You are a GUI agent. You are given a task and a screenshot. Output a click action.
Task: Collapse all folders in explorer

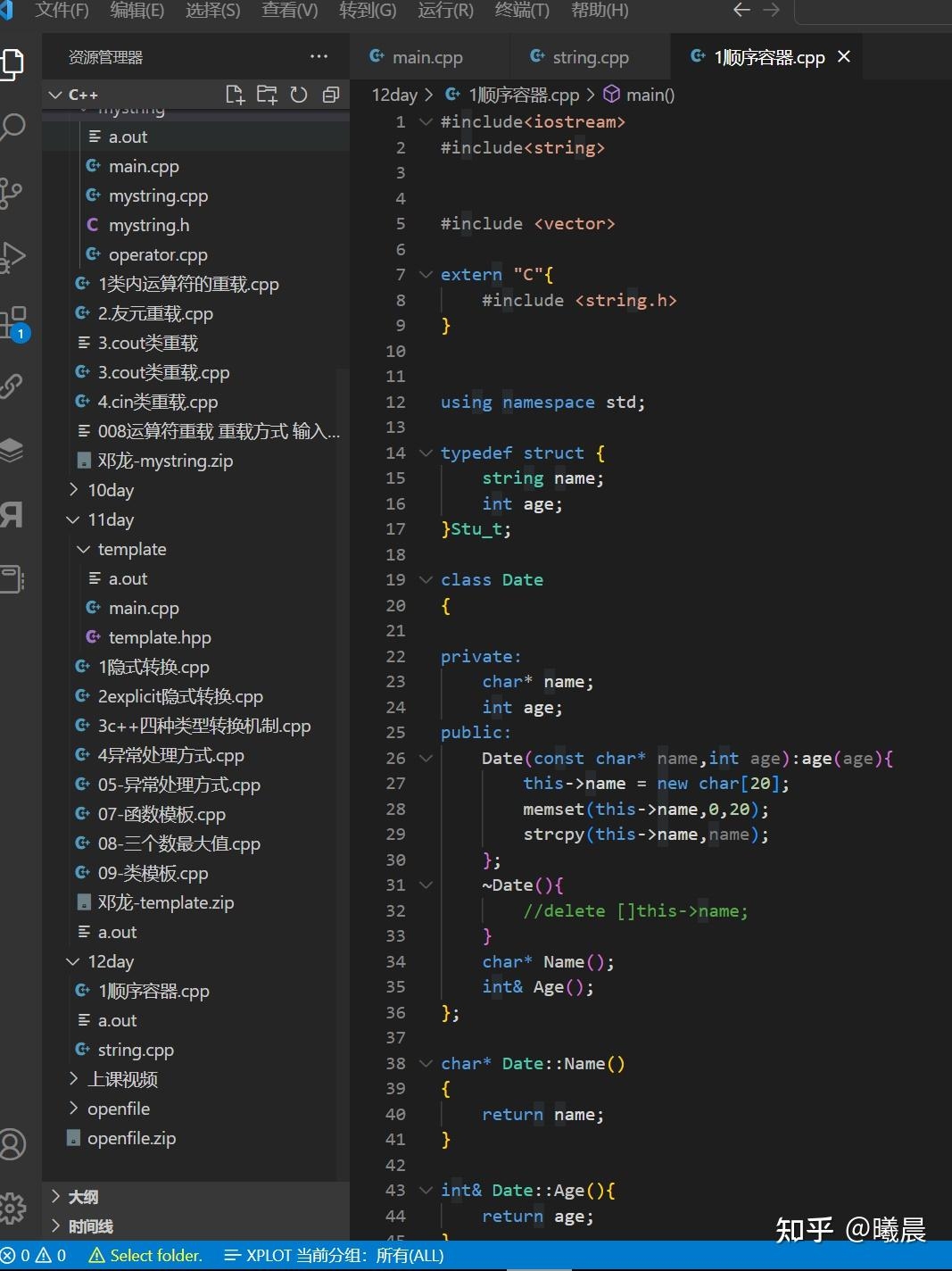point(331,95)
